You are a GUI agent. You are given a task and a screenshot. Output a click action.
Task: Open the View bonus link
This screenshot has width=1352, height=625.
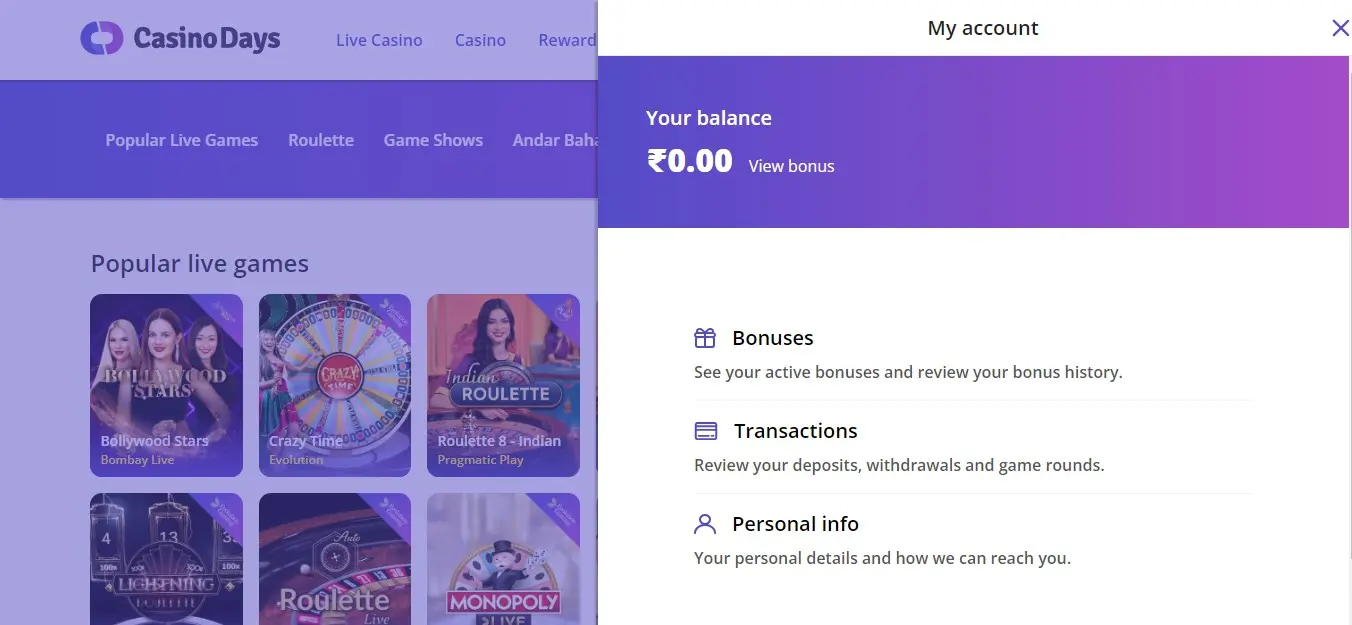pyautogui.click(x=791, y=166)
